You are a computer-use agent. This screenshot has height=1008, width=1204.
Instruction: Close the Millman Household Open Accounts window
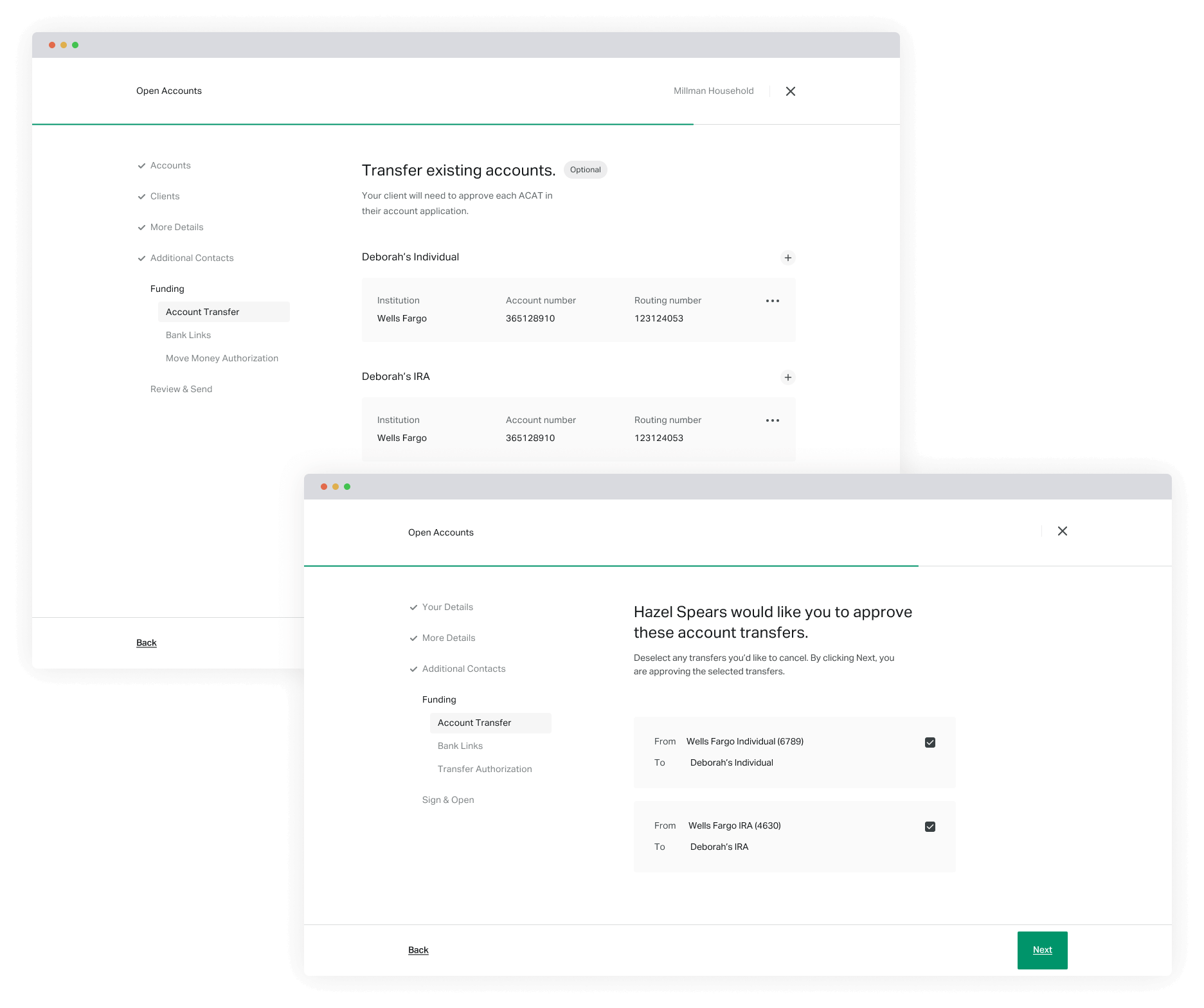tap(791, 91)
